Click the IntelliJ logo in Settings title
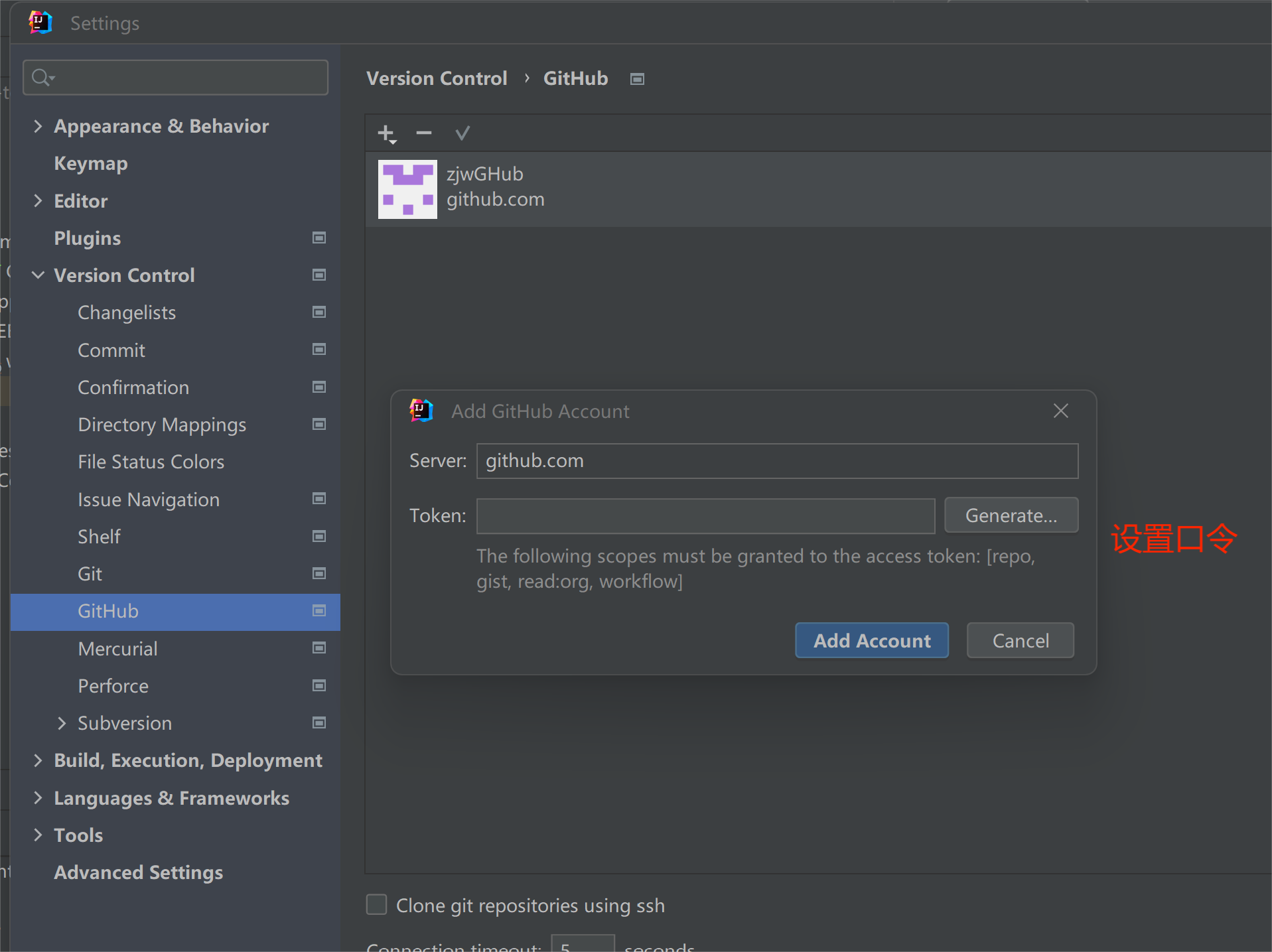1272x952 pixels. pyautogui.click(x=40, y=23)
